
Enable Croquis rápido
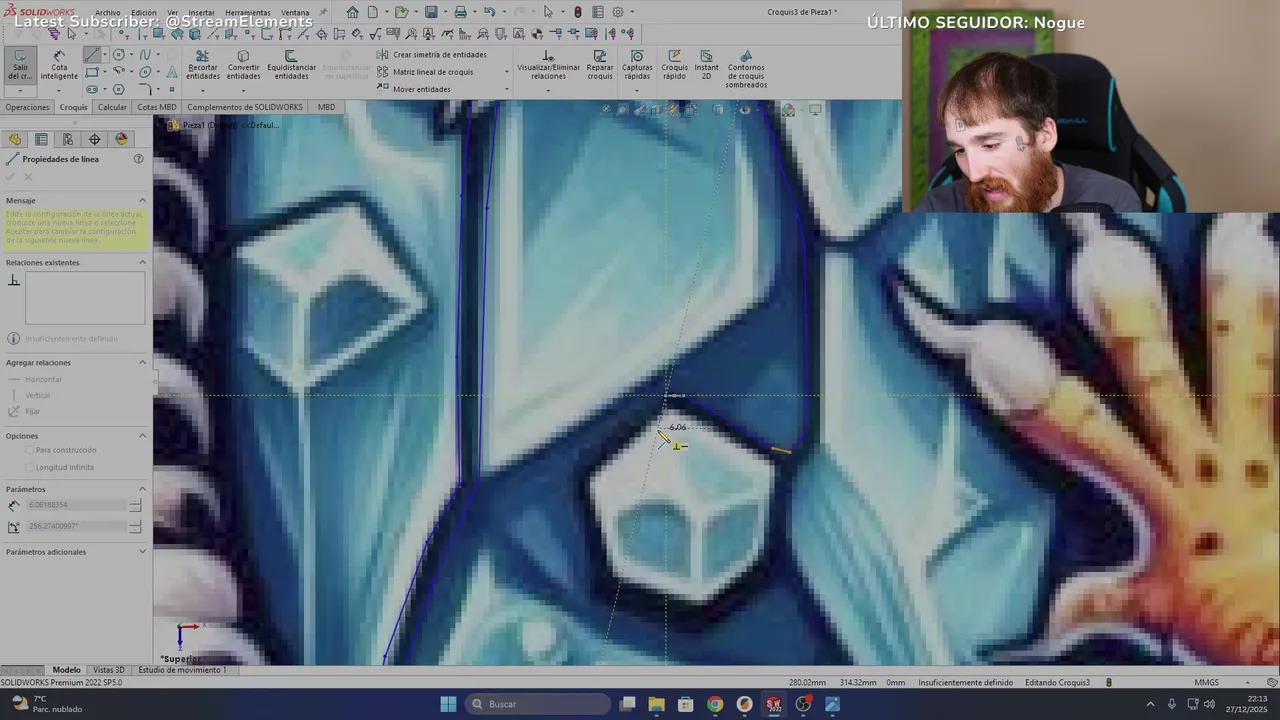pos(674,65)
